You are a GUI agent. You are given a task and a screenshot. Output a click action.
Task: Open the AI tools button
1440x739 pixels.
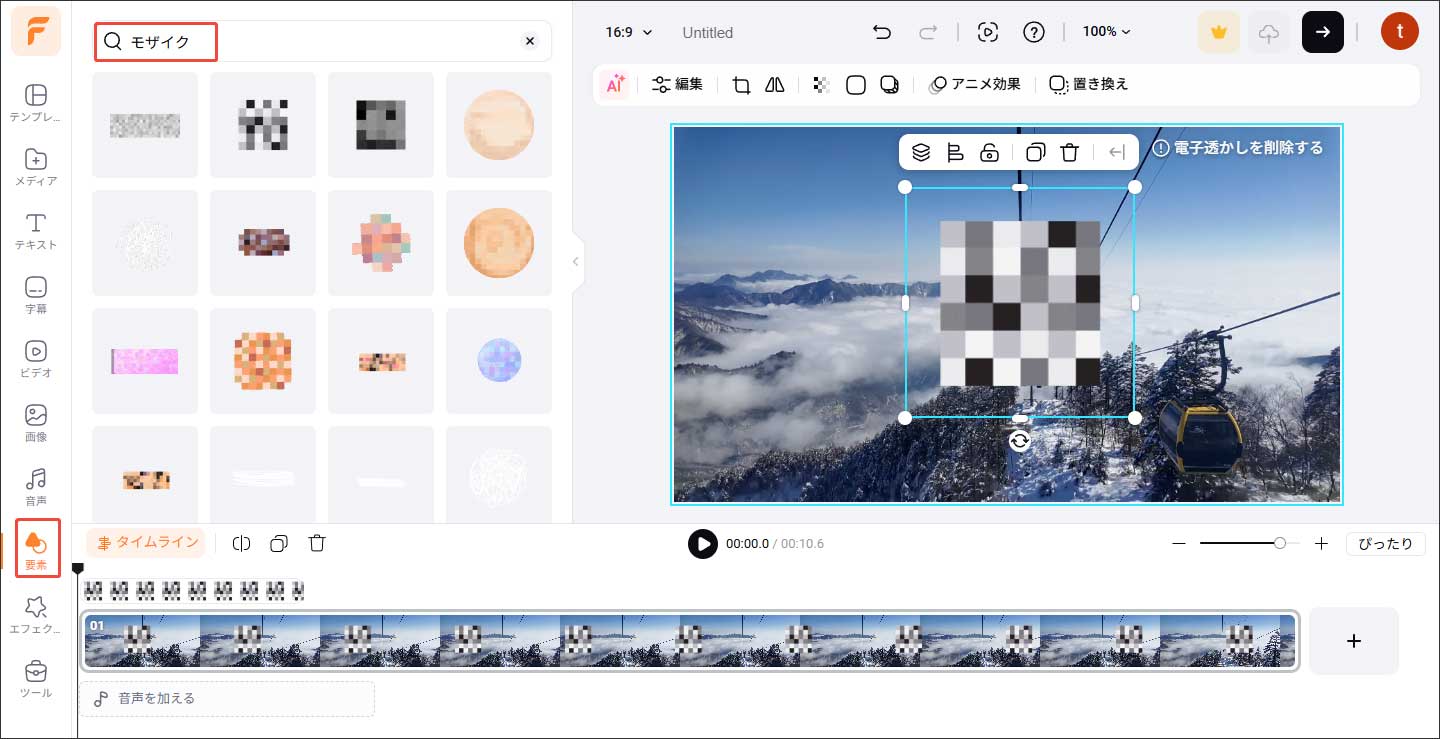click(614, 85)
